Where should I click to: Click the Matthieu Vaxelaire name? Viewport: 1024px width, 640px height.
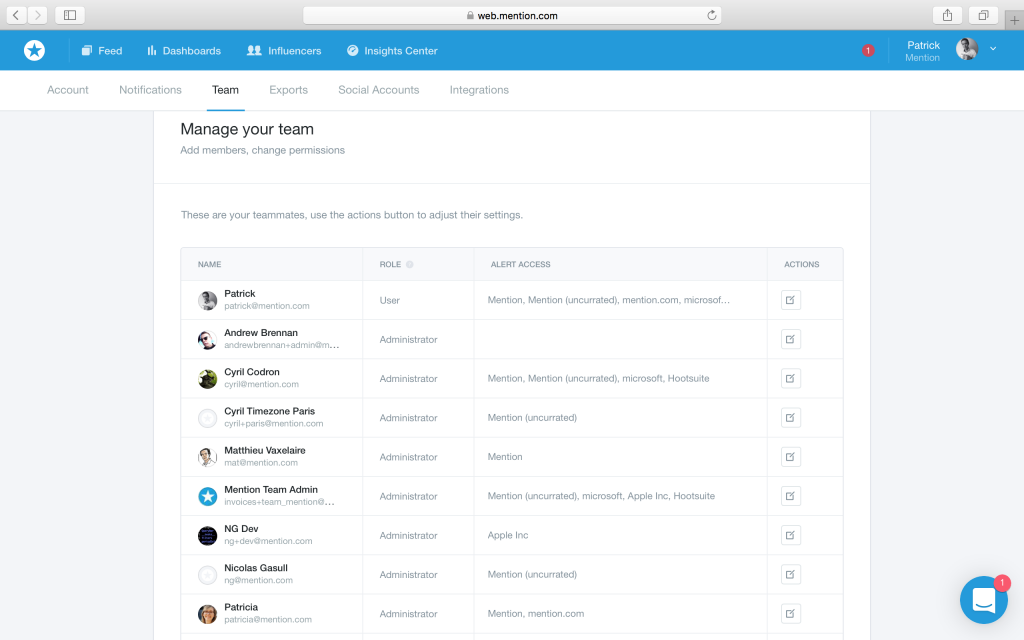pos(264,451)
